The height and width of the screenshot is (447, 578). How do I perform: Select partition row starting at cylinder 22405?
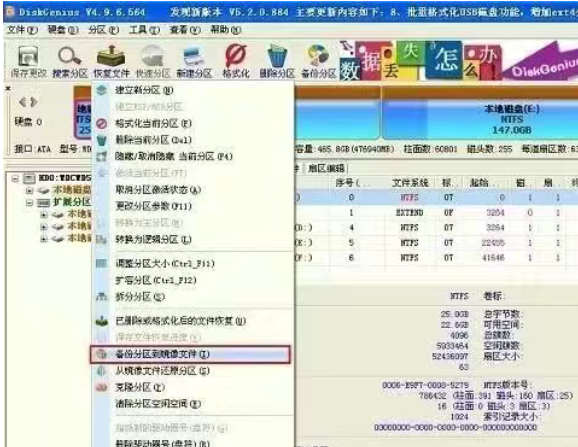pyautogui.click(x=436, y=243)
